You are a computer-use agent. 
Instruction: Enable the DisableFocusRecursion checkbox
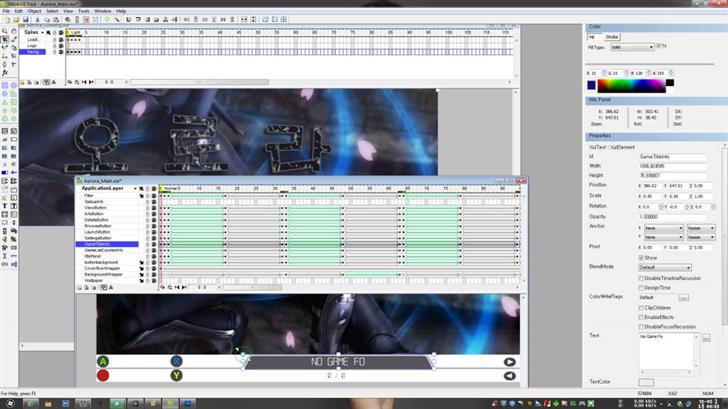click(x=641, y=327)
